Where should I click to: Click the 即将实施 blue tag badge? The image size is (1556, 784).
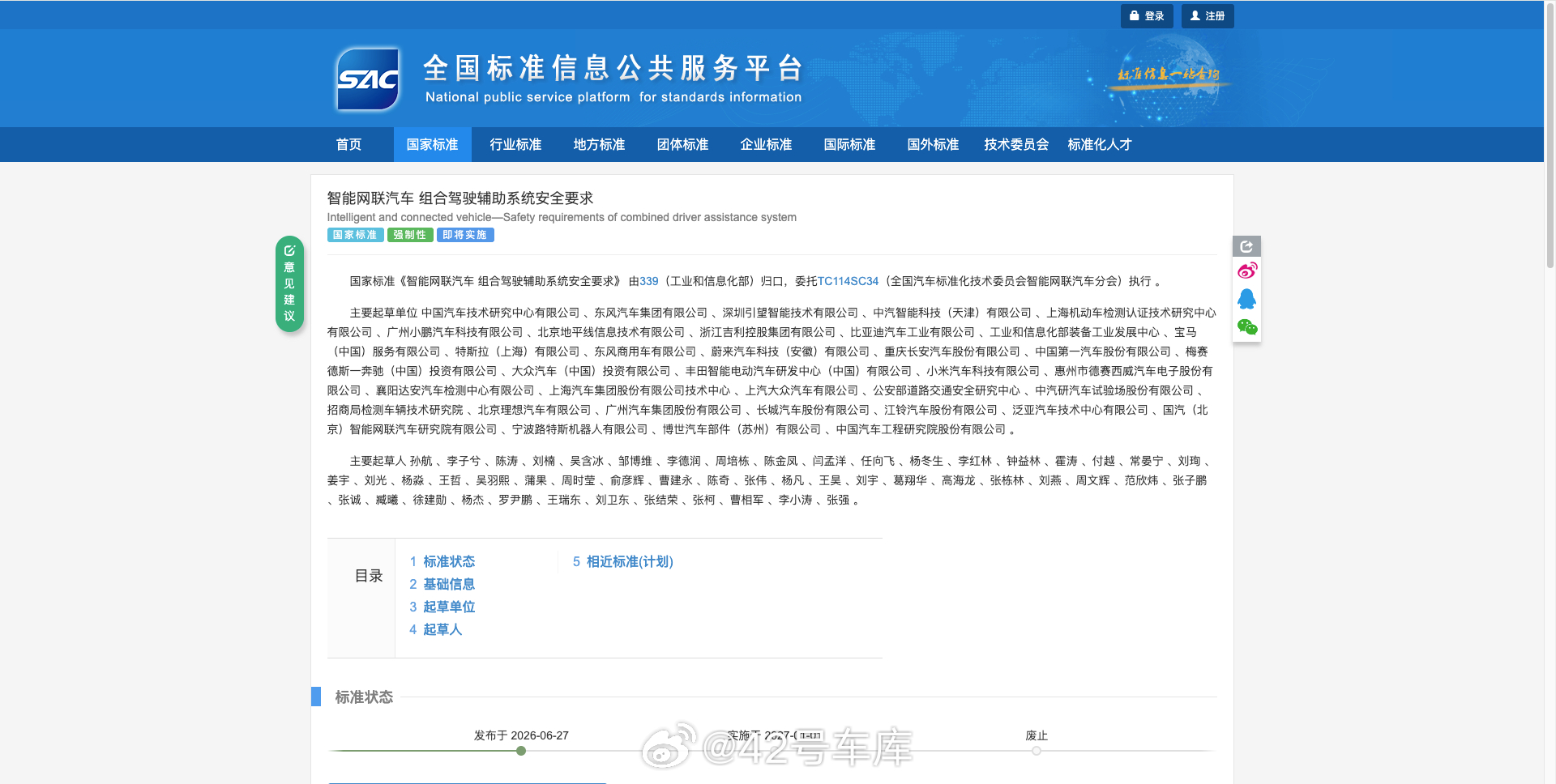465,235
